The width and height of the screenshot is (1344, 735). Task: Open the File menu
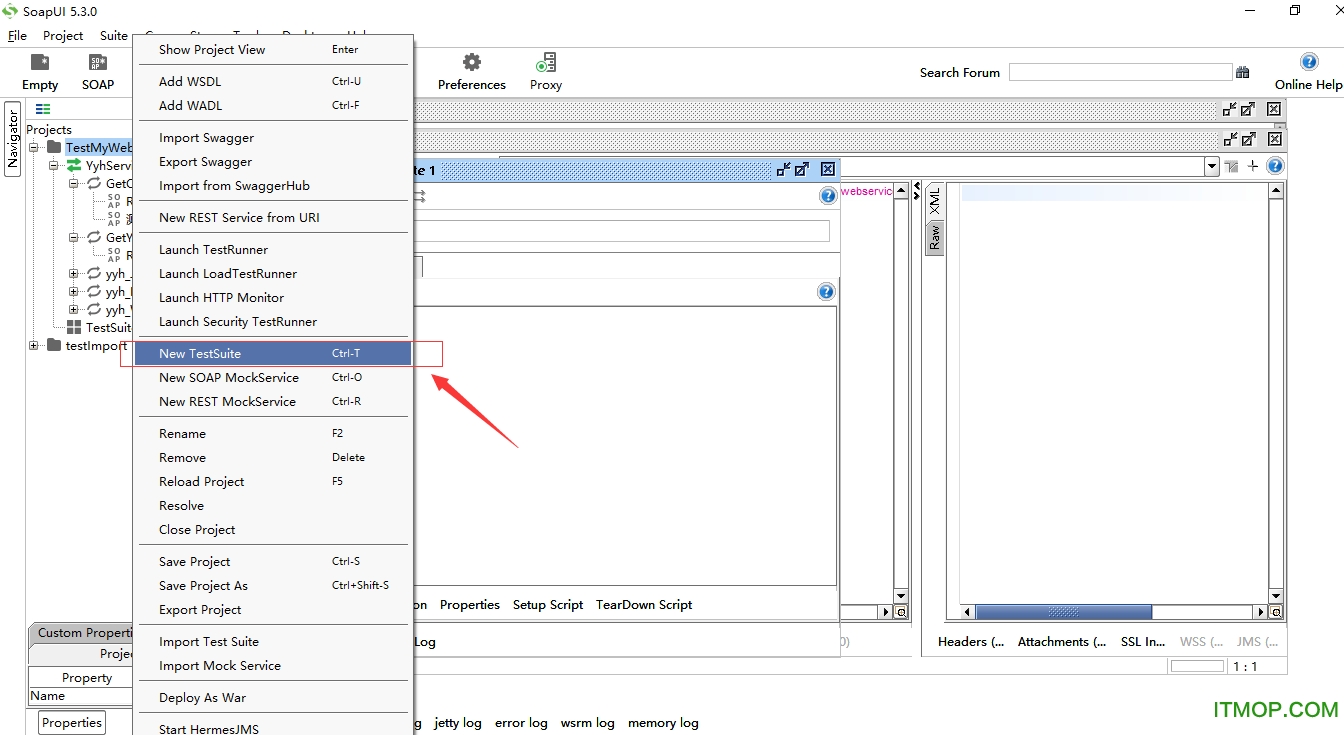pos(17,35)
